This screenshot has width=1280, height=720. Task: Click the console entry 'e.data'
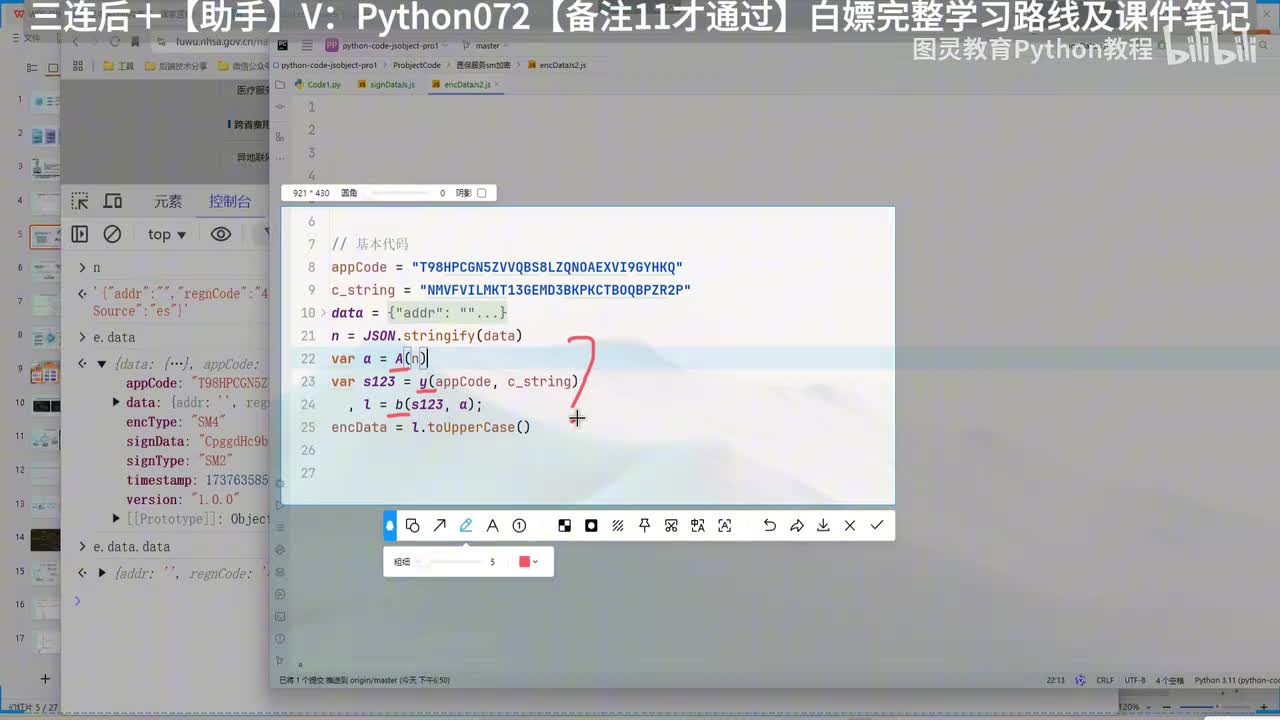pyautogui.click(x=113, y=338)
